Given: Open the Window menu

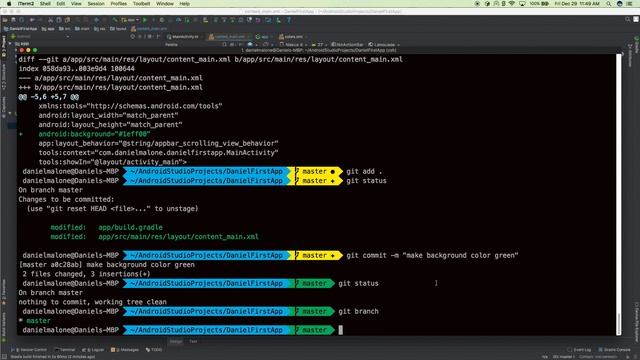Looking at the screenshot, I should coord(165,4).
